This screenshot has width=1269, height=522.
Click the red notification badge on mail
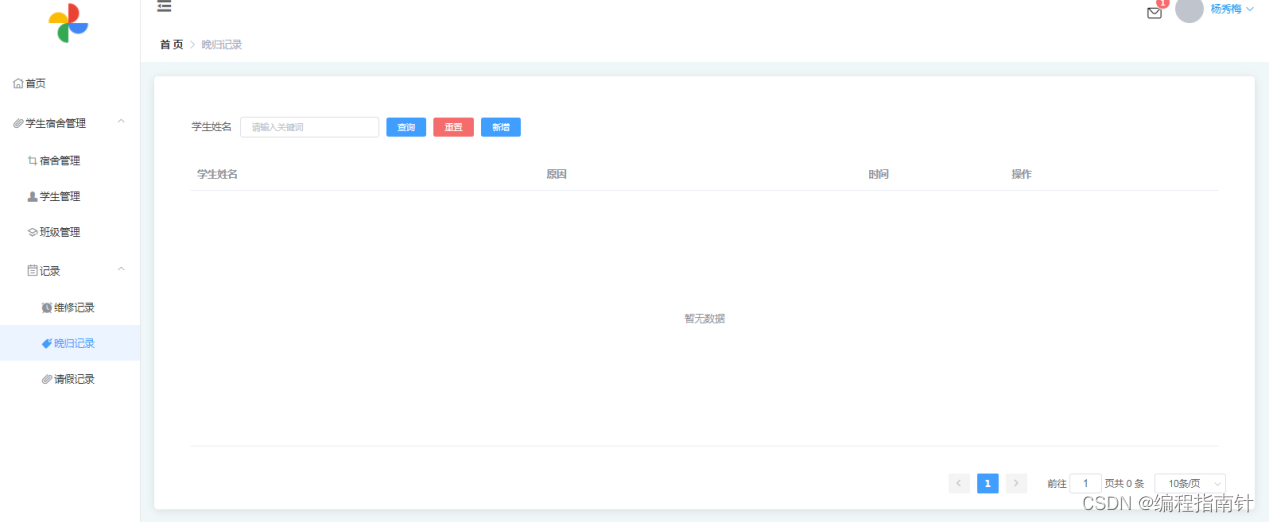(1162, 3)
